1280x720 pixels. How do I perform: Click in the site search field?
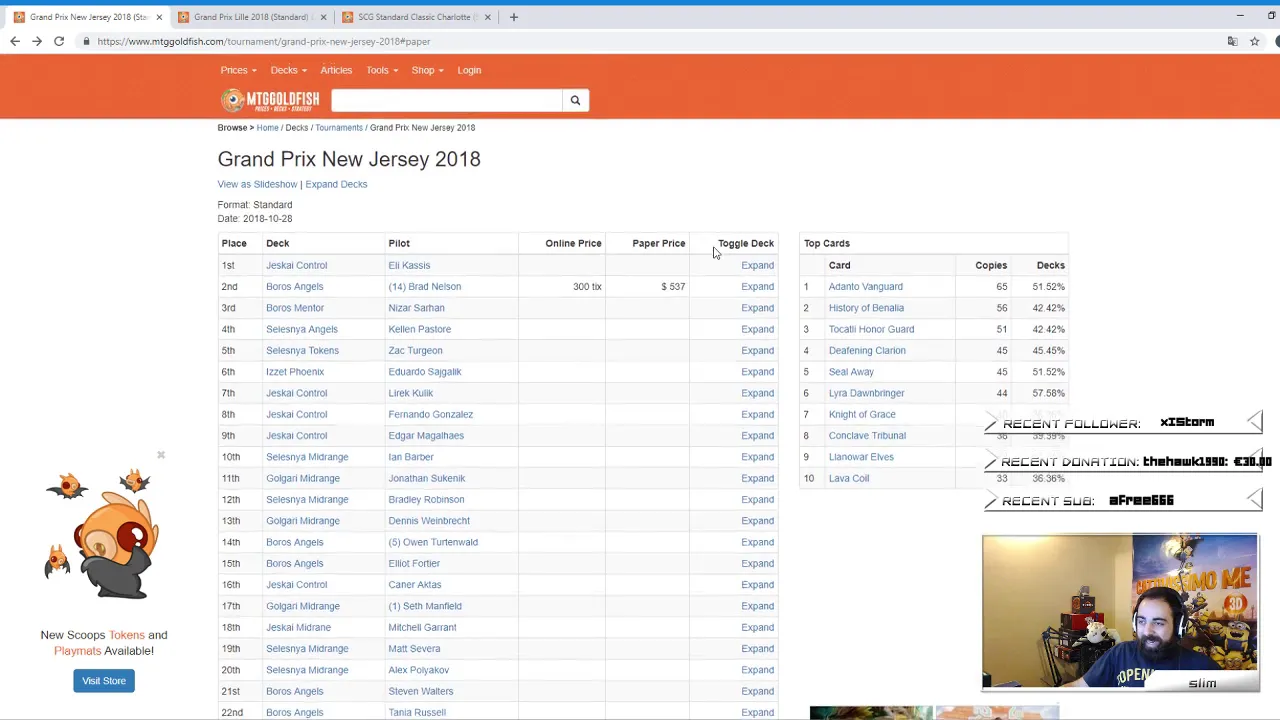447,100
